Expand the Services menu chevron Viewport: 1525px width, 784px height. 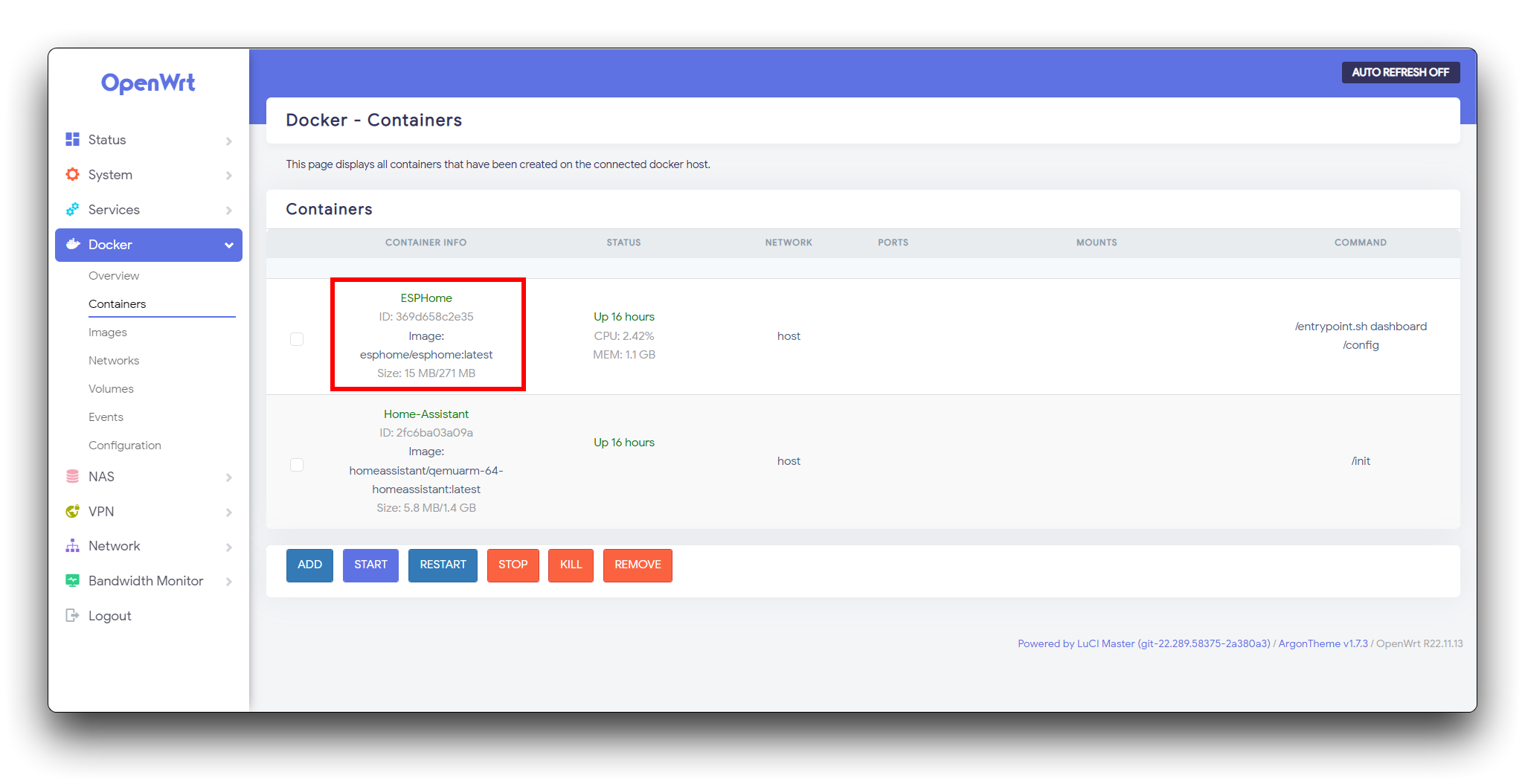coord(229,211)
